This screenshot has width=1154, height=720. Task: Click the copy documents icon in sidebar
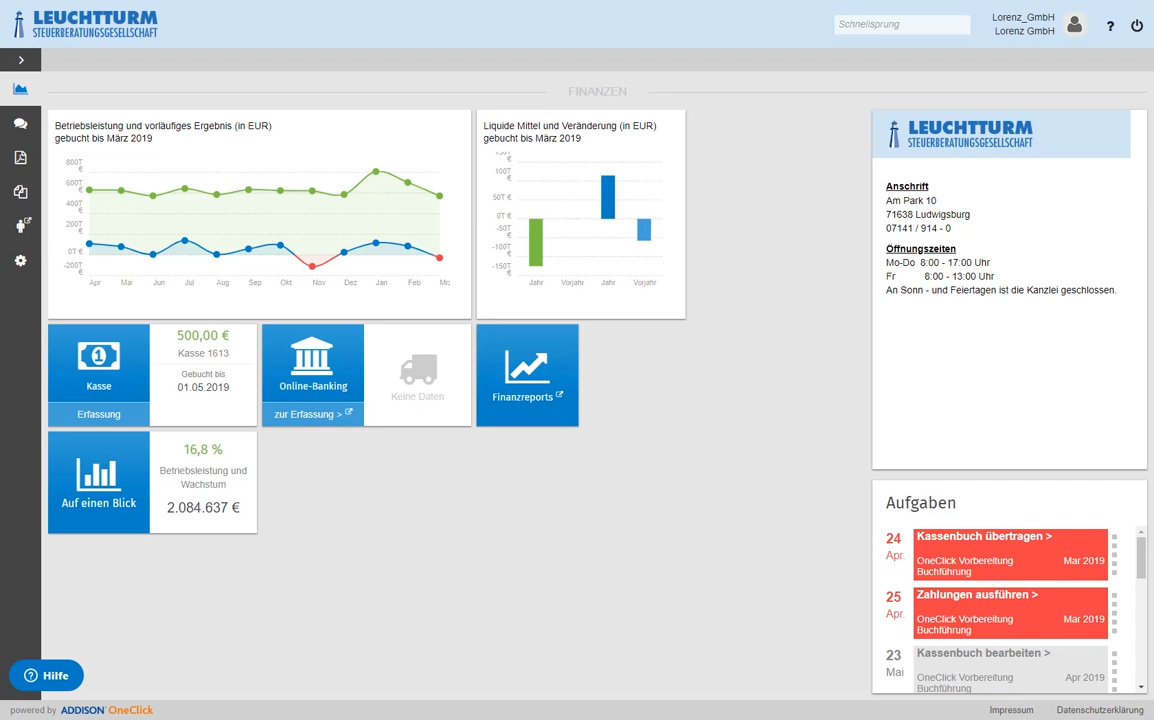pos(20,192)
